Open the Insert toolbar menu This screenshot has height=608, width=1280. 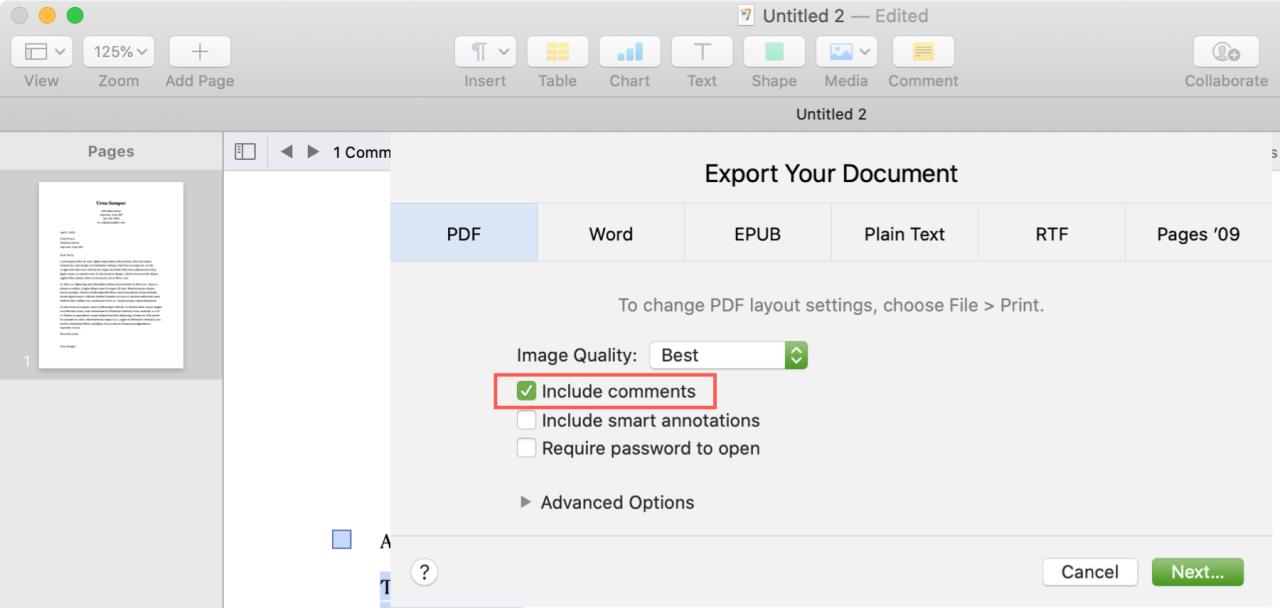[485, 51]
